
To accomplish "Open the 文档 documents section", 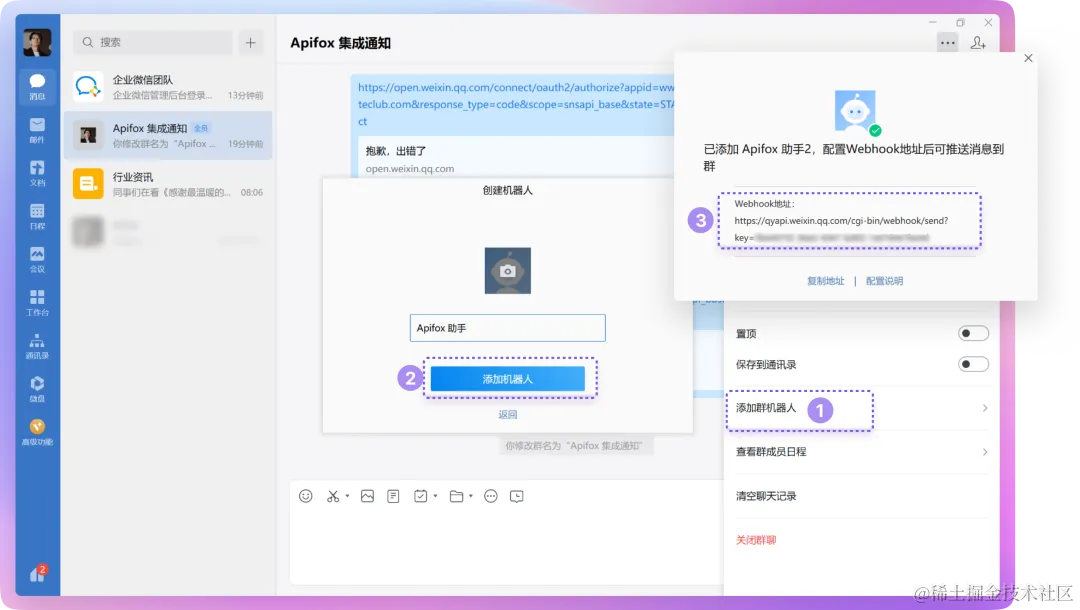I will point(37,173).
